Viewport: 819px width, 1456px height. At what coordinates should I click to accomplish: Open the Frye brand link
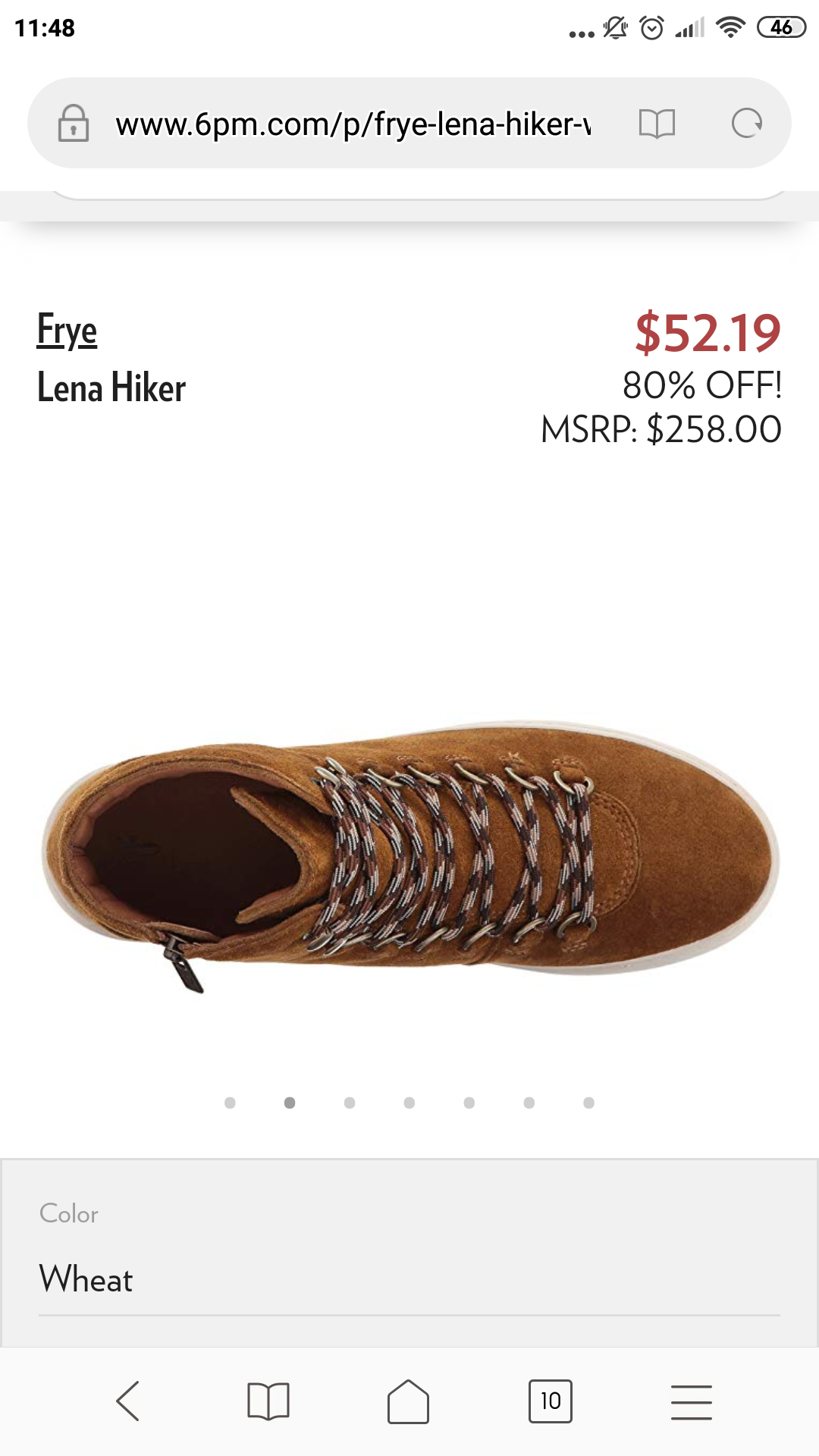[67, 331]
